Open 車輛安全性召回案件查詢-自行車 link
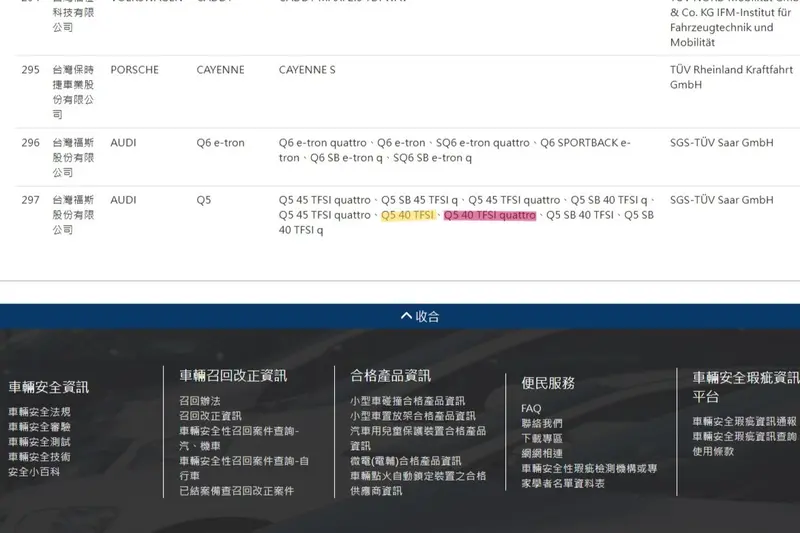Image resolution: width=800 pixels, height=533 pixels. click(x=244, y=468)
